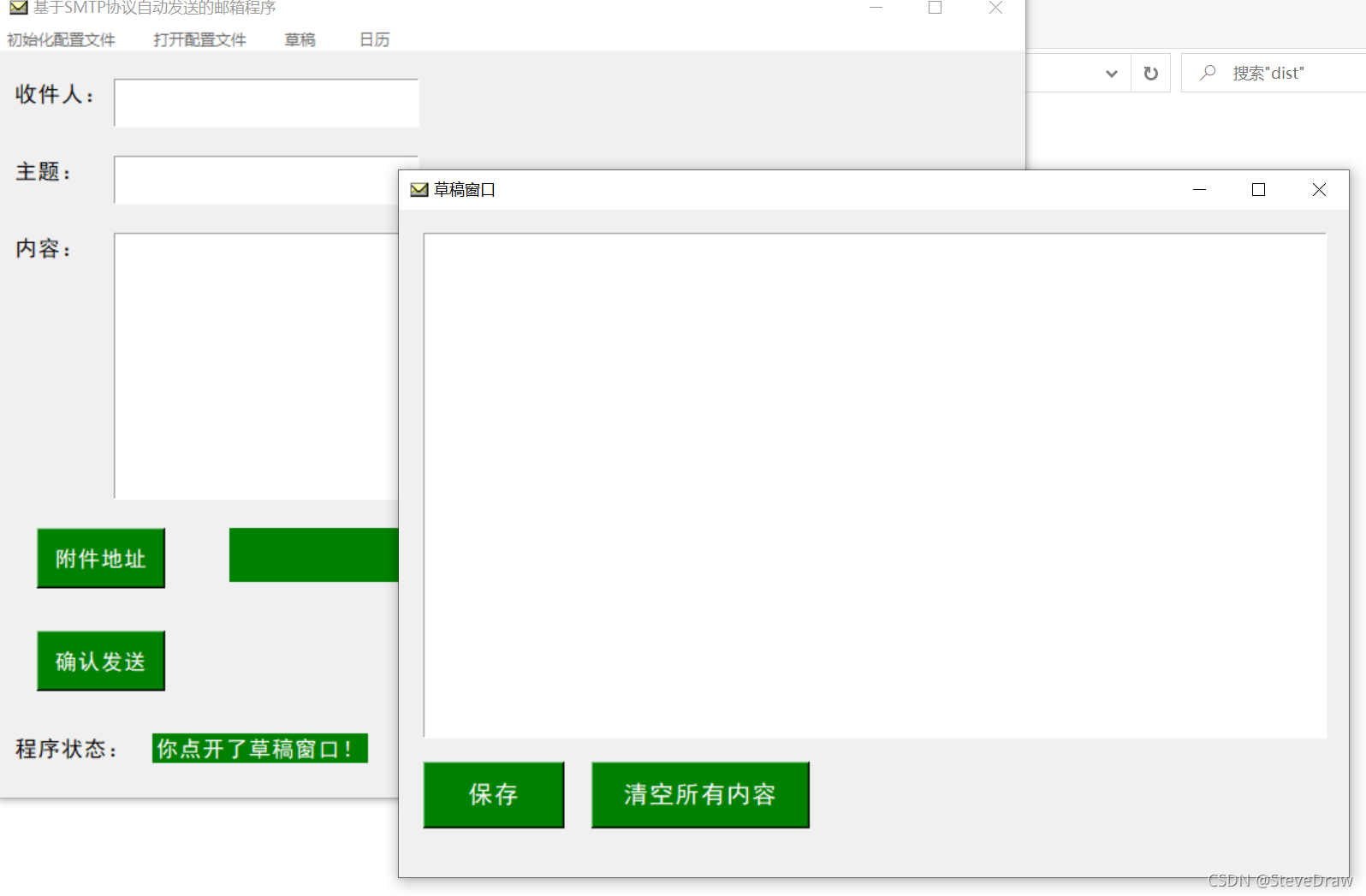Minimize the 草稿窗口 window
The width and height of the screenshot is (1366, 896).
click(1199, 189)
